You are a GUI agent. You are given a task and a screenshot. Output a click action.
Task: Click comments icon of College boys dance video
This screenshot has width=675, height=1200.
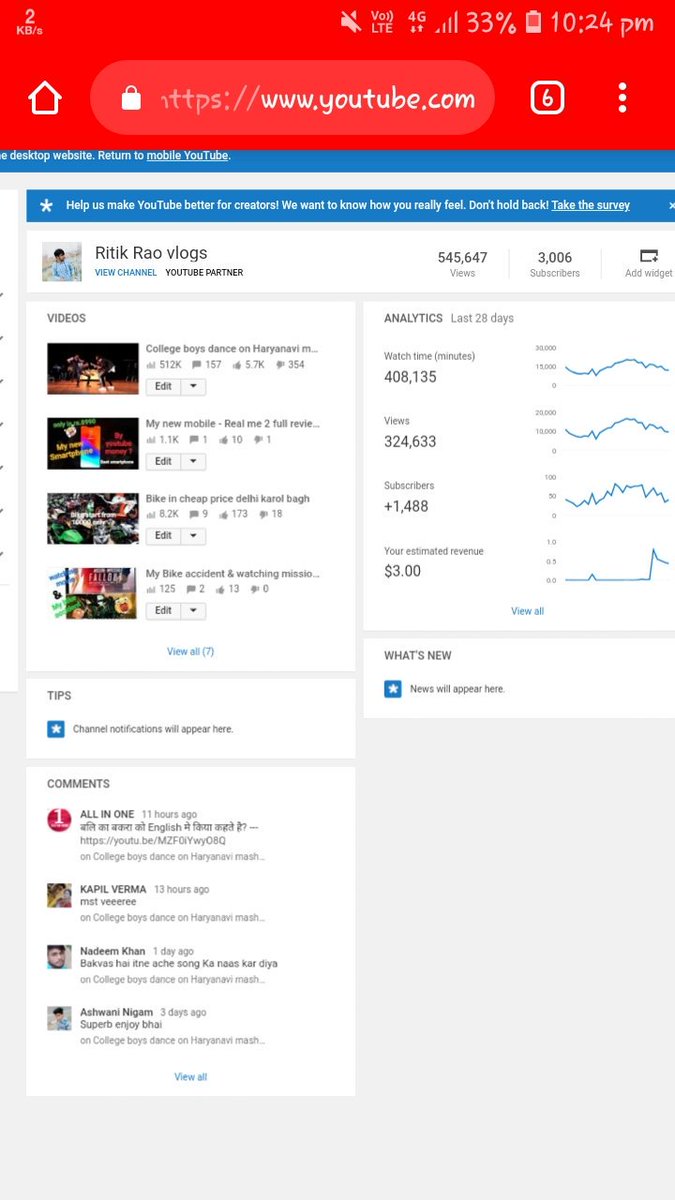[196, 365]
